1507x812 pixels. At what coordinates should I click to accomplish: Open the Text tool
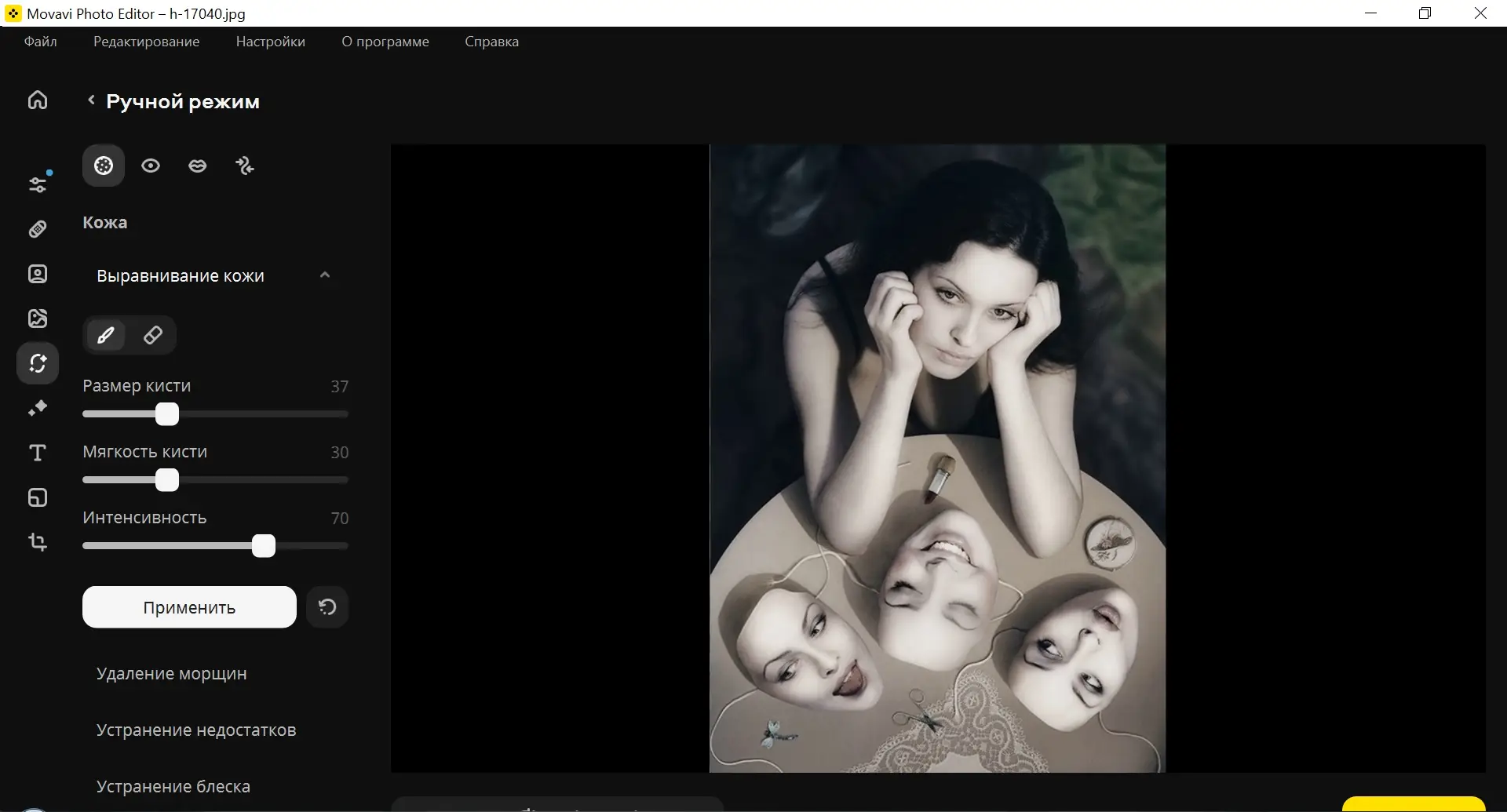(38, 453)
